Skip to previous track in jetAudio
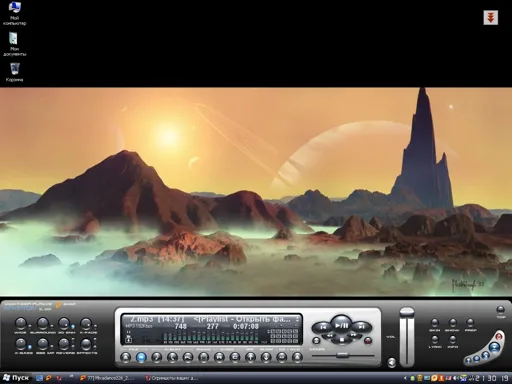The height and width of the screenshot is (384, 512). pyautogui.click(x=322, y=327)
